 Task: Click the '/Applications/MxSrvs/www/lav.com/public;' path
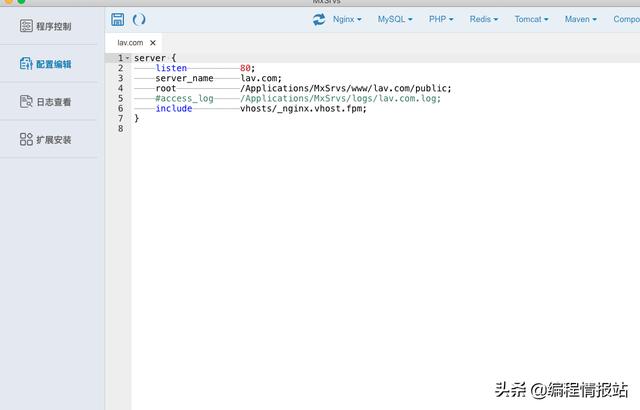[x=346, y=89]
